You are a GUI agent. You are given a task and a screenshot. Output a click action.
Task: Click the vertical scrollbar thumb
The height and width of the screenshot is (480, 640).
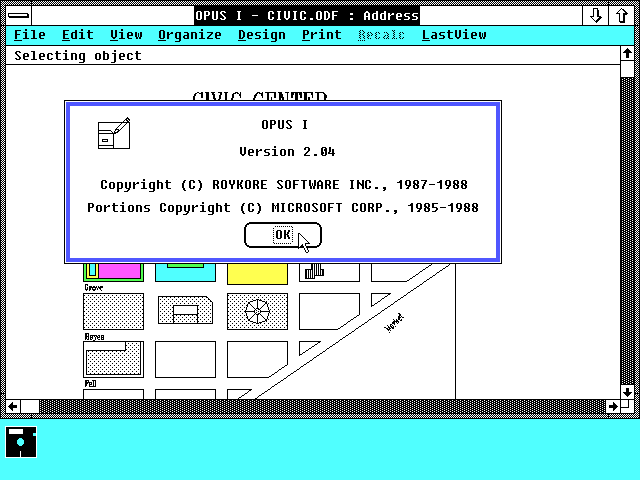pos(627,69)
